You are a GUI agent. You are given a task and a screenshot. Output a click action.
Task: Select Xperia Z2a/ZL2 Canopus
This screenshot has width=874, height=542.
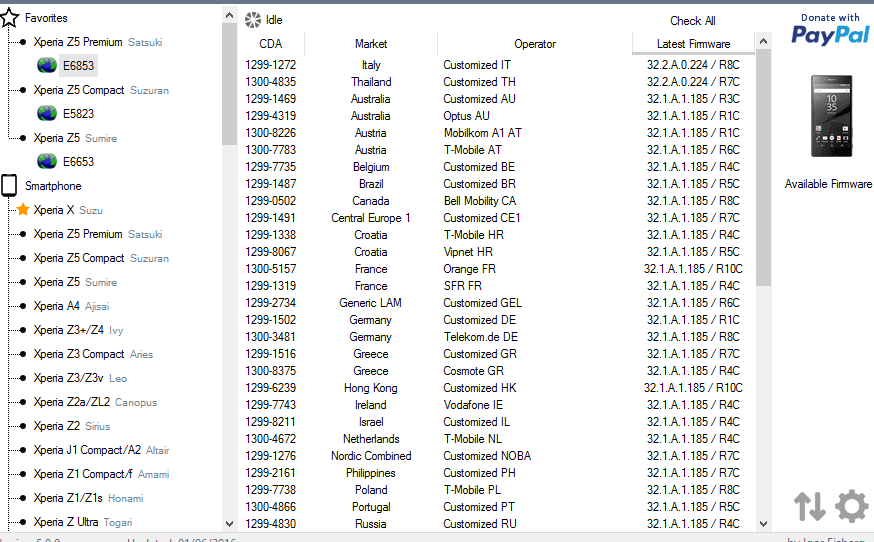tap(95, 401)
